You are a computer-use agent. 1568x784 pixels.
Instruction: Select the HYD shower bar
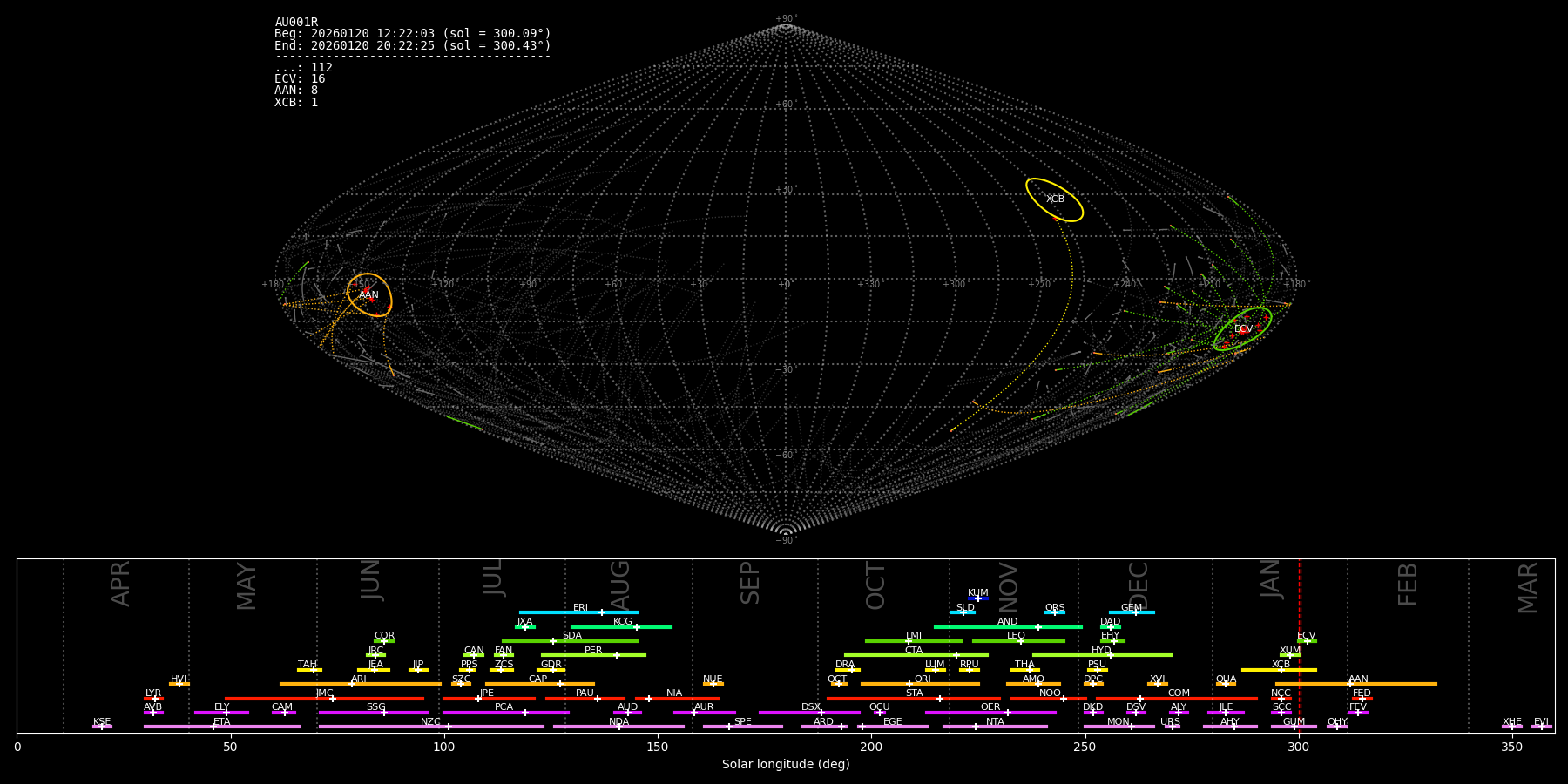click(1102, 655)
